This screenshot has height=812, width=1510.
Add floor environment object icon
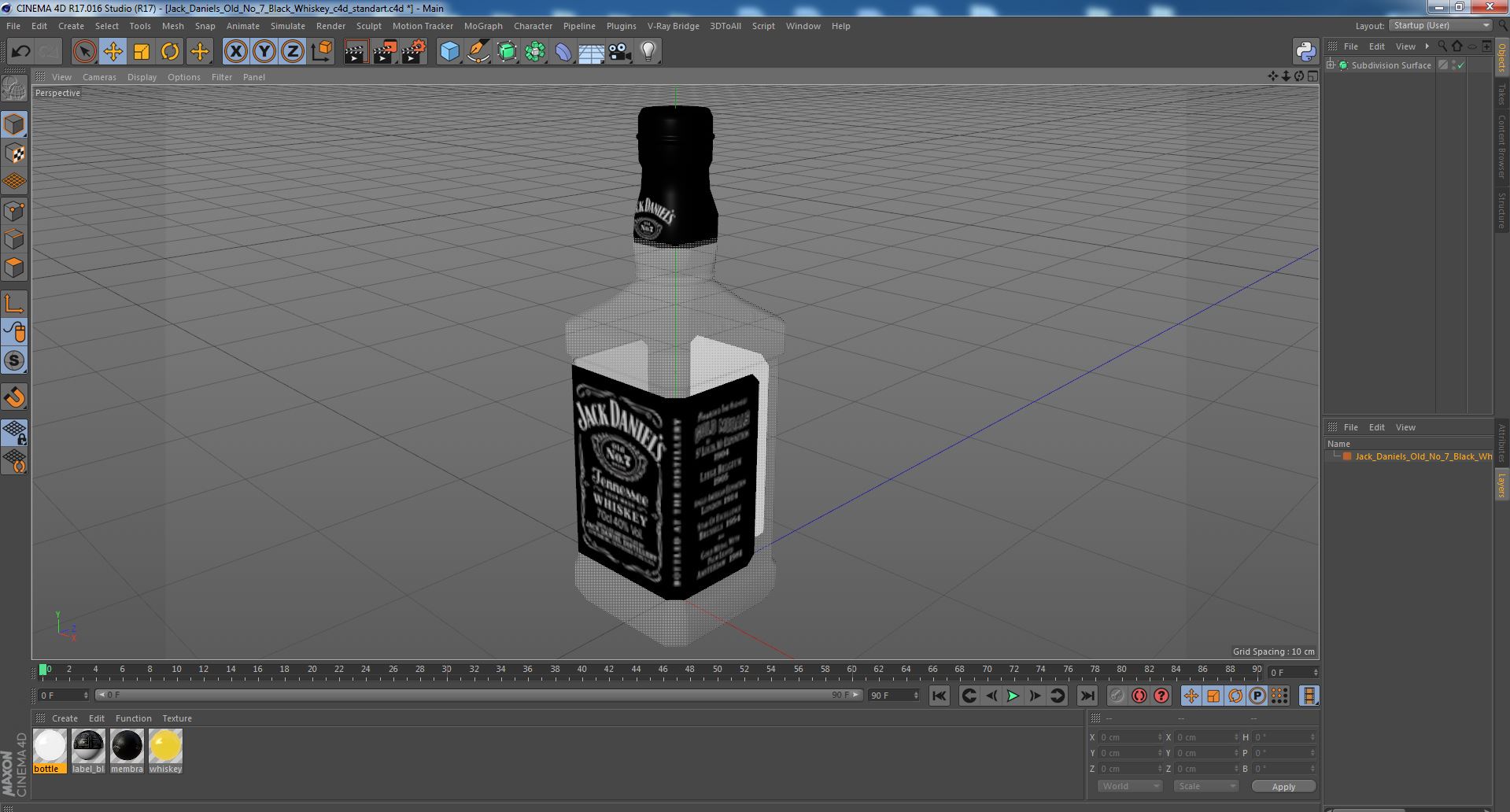pyautogui.click(x=591, y=52)
